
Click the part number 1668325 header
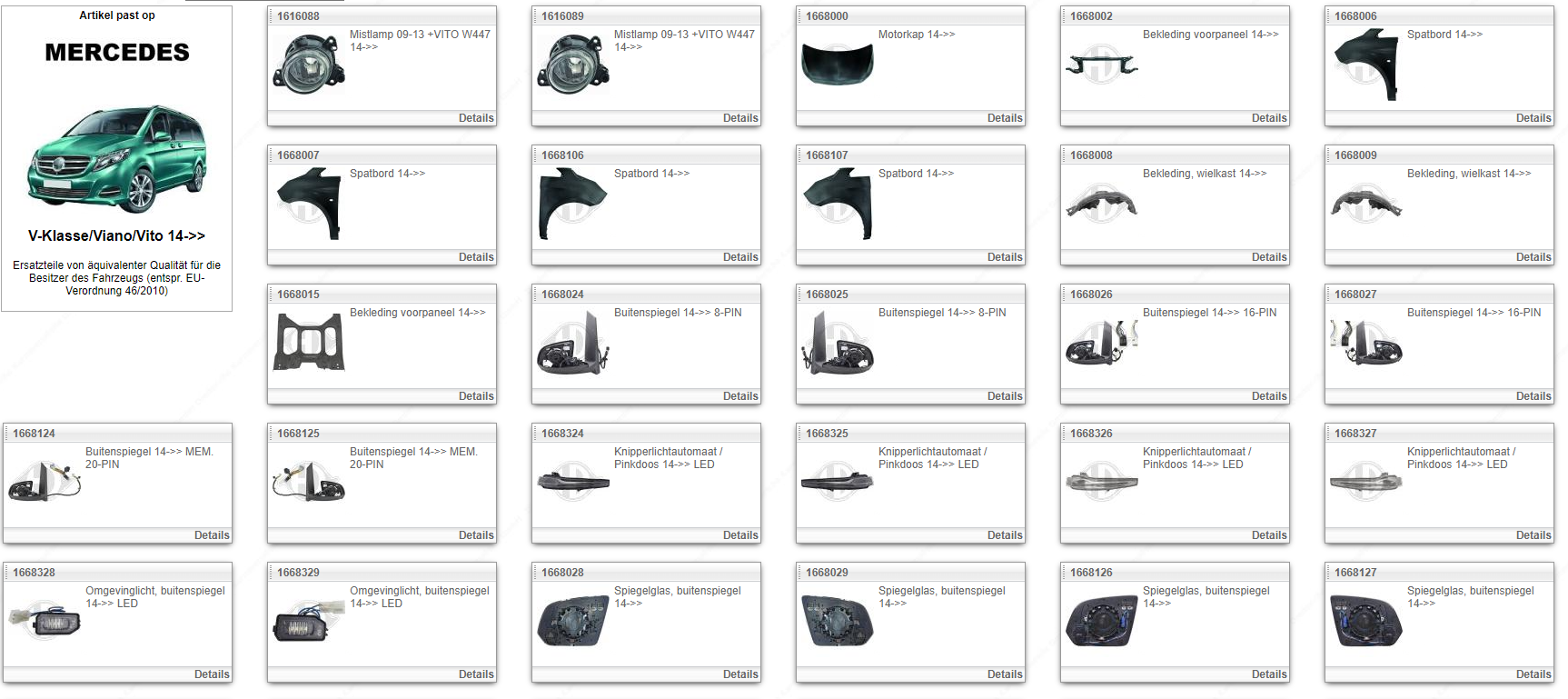point(827,434)
